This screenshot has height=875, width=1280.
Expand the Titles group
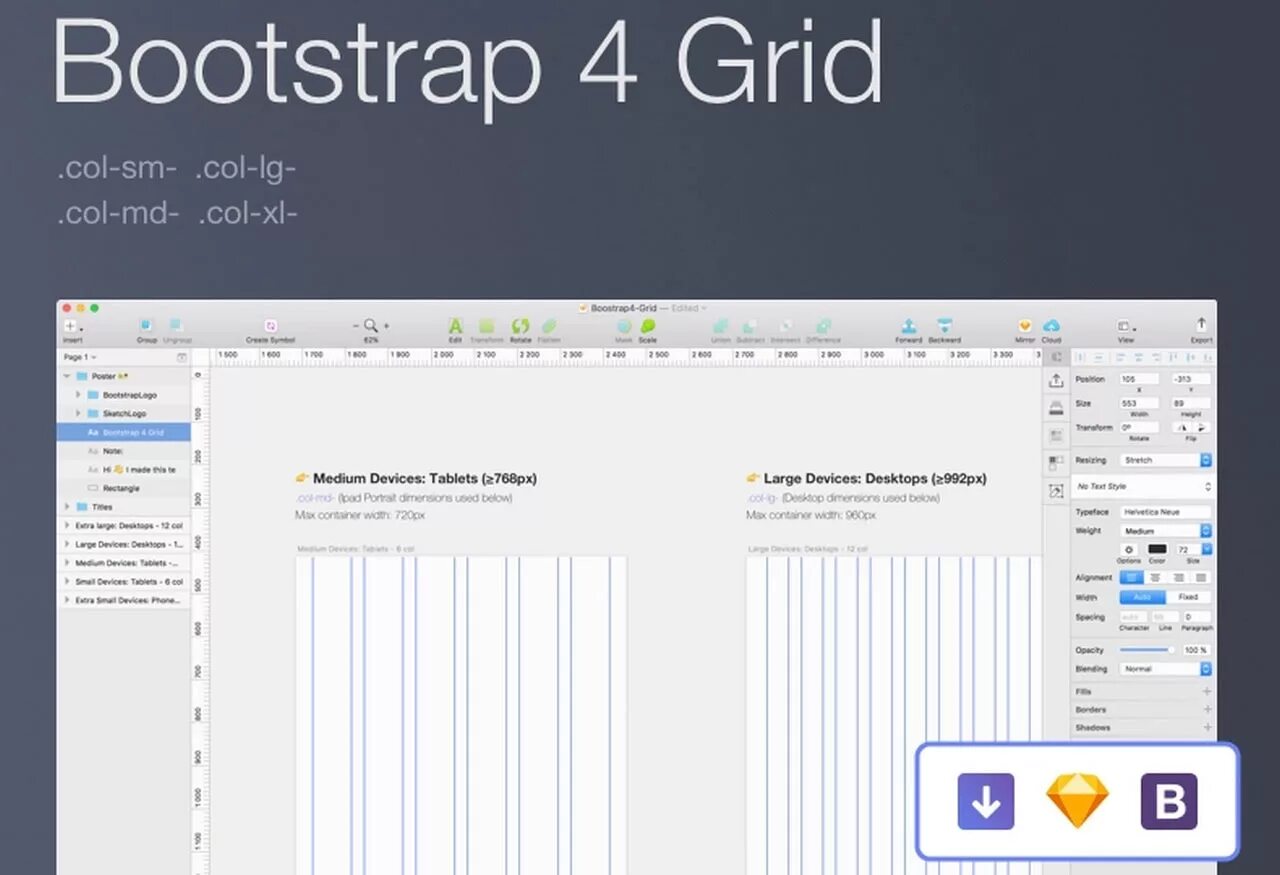[x=67, y=507]
